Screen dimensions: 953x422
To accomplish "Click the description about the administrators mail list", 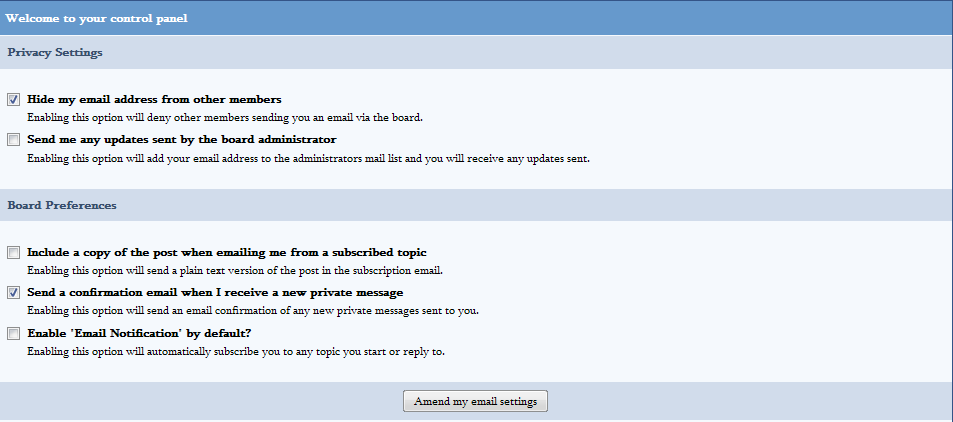I will (x=308, y=157).
